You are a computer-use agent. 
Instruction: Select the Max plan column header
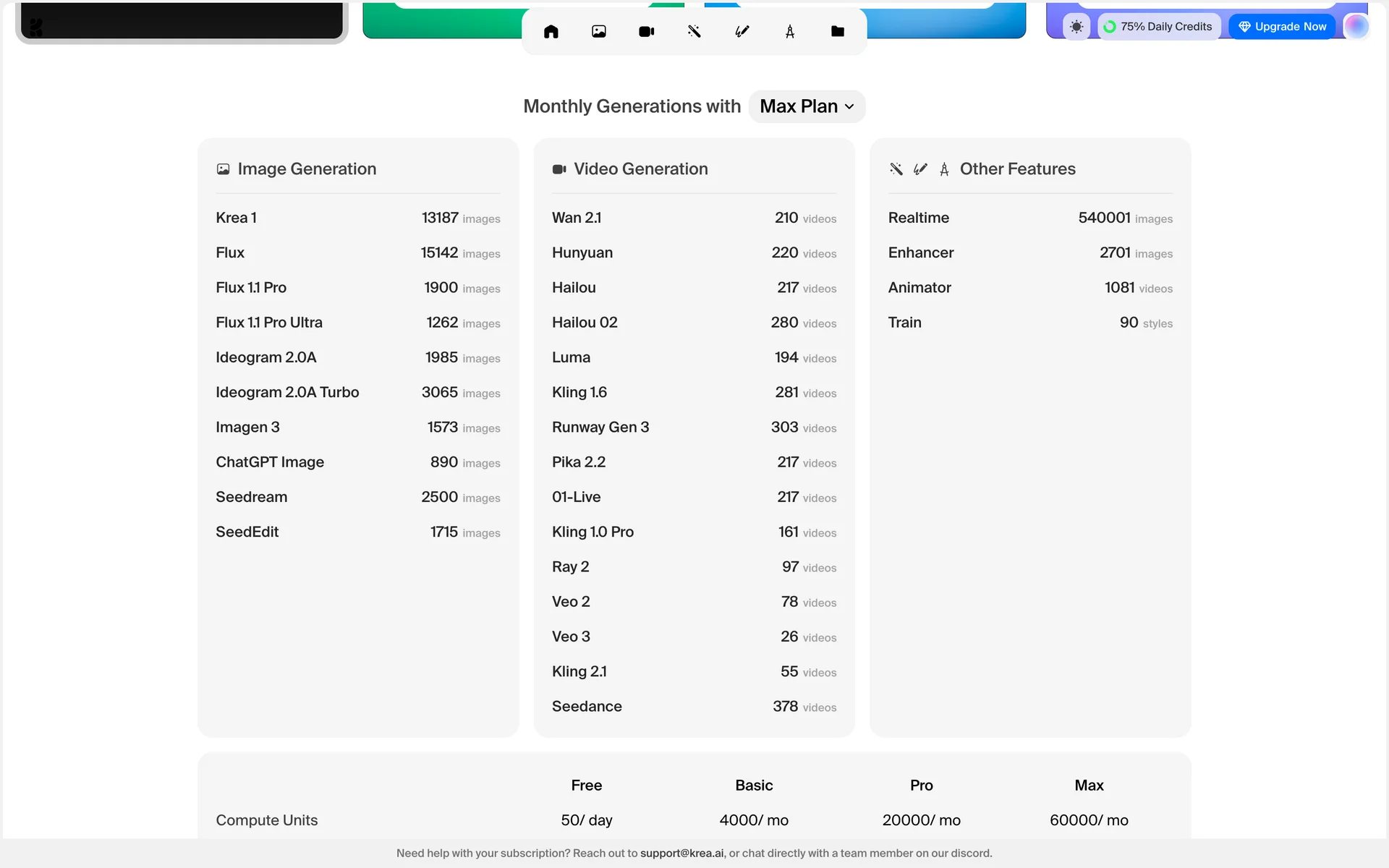pyautogui.click(x=1089, y=785)
